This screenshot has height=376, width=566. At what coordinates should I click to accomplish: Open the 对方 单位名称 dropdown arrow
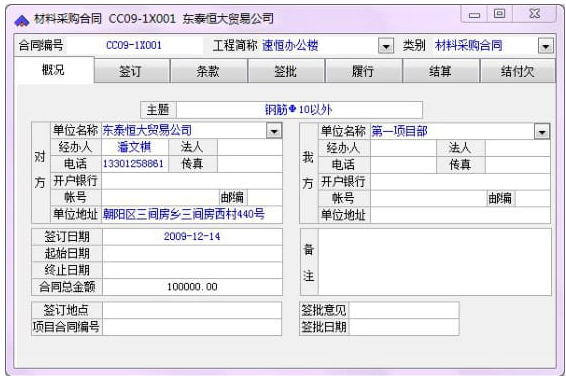pyautogui.click(x=274, y=131)
